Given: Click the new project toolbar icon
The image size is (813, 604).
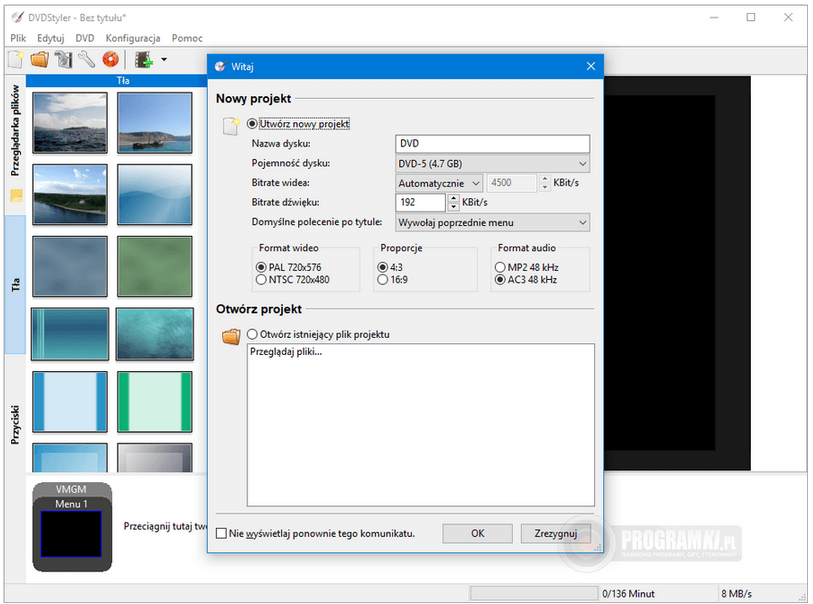Looking at the screenshot, I should coord(16,60).
